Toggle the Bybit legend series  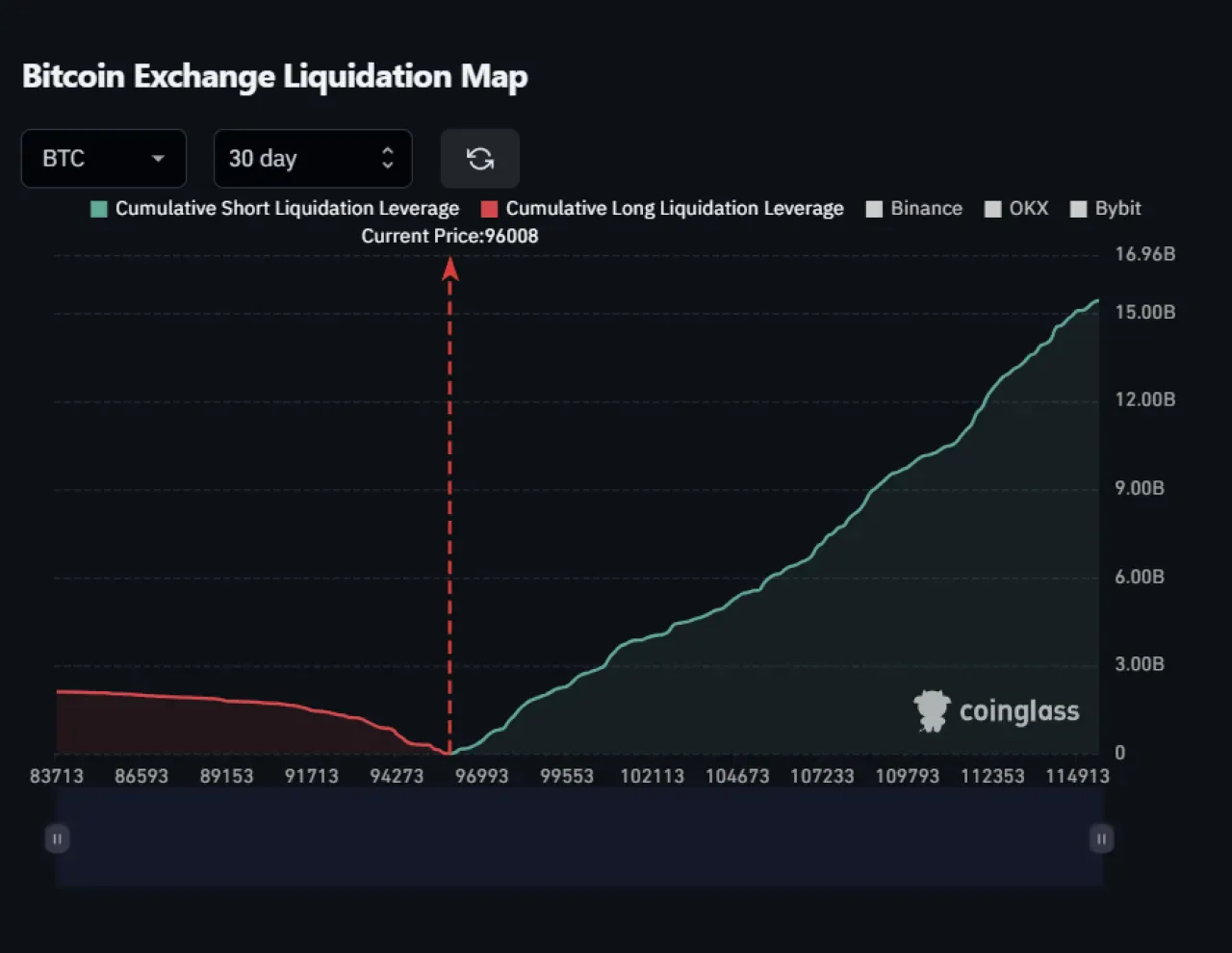[x=1106, y=209]
